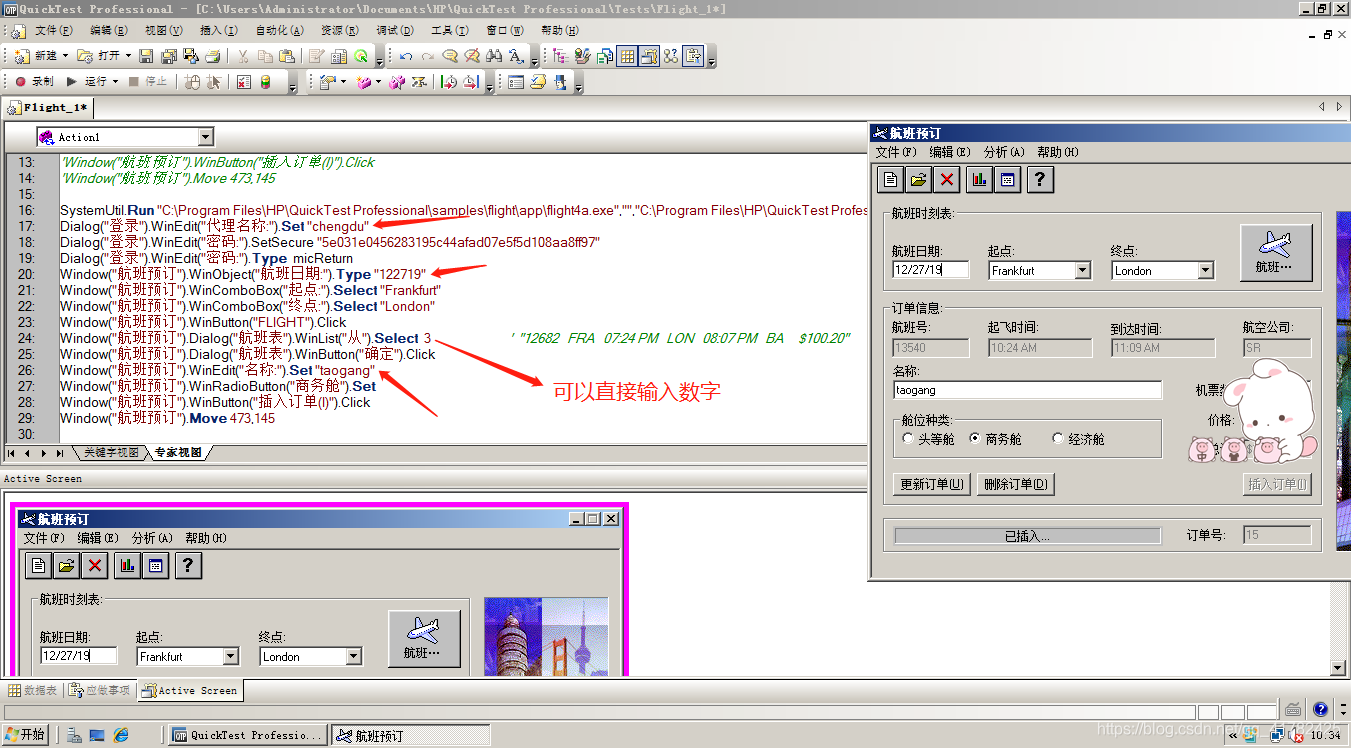This screenshot has height=748, width=1351.
Task: Click the 名称 taogang input field
Action: coord(1027,390)
